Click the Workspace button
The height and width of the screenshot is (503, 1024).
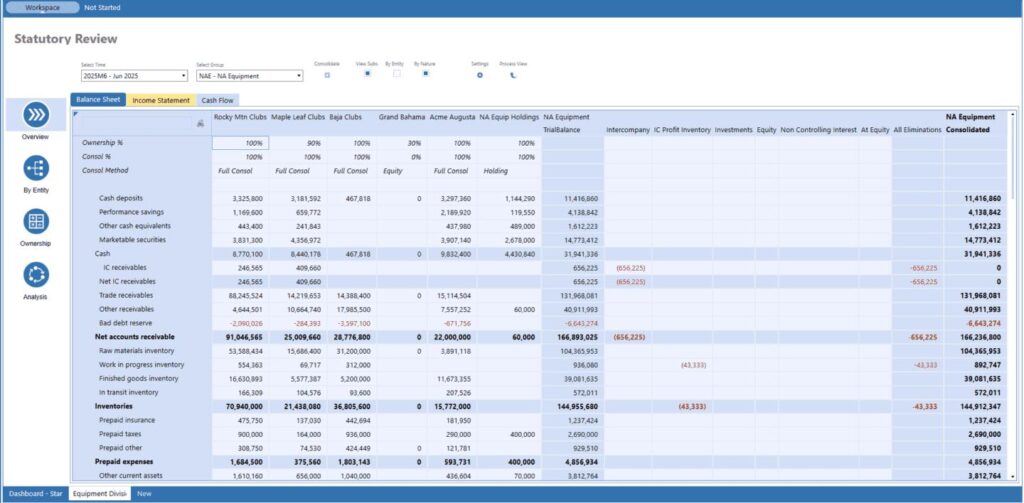tap(42, 7)
